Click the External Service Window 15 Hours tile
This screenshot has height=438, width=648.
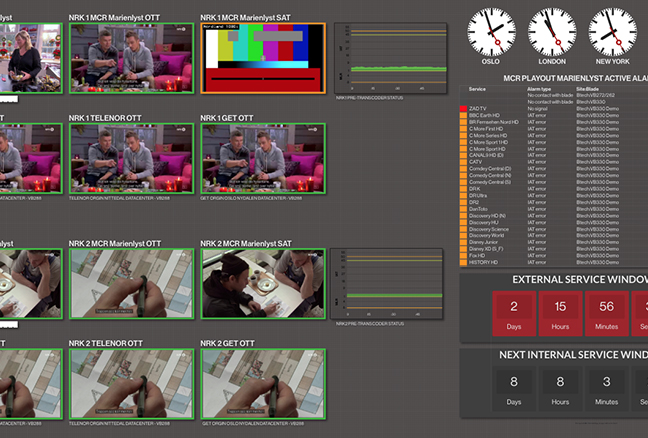point(560,314)
